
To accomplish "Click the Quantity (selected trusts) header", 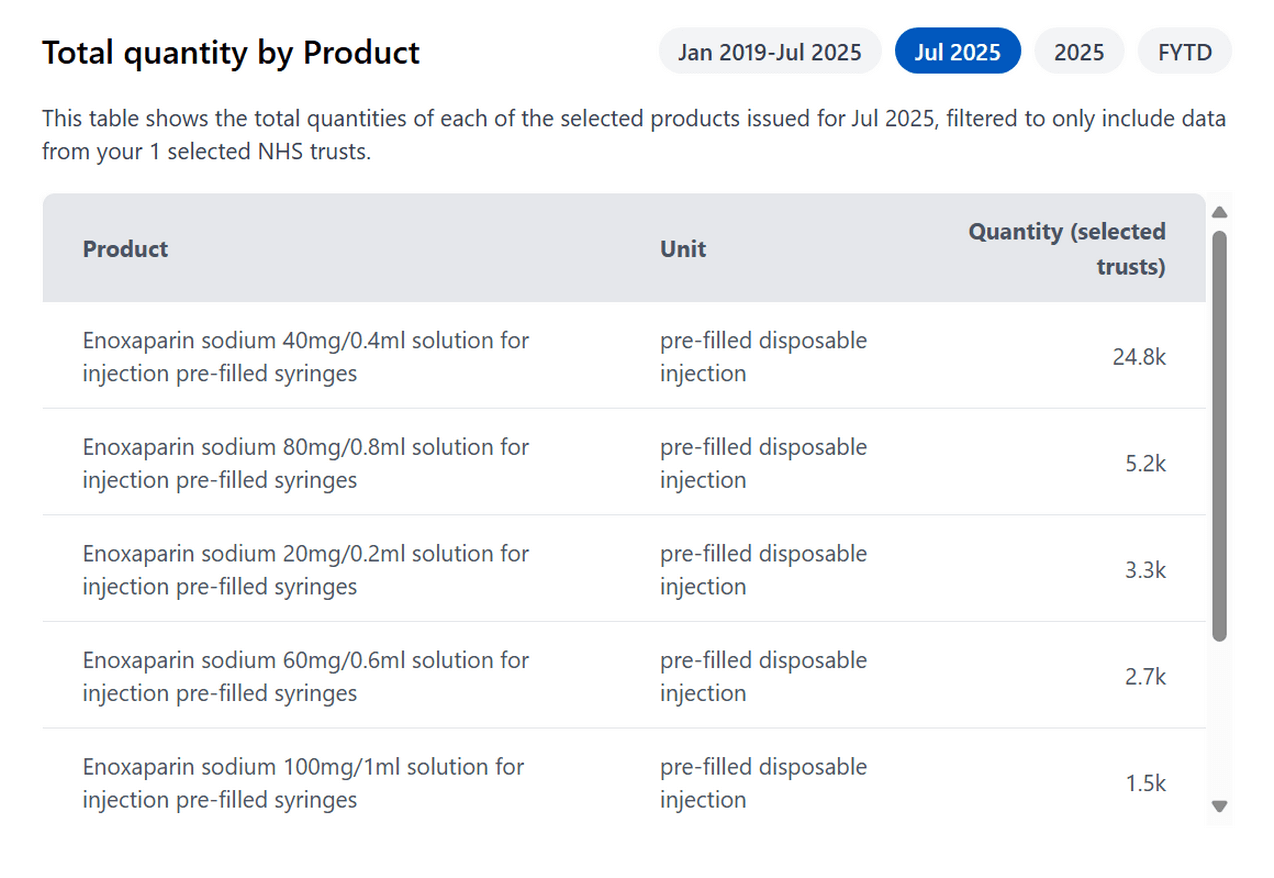I will coord(1067,248).
